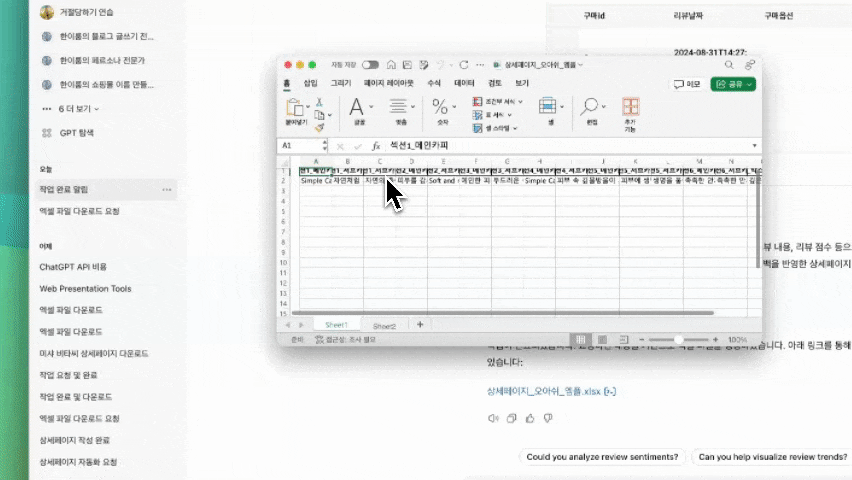Click the Add-ins (추가 기능) icon

(630, 107)
